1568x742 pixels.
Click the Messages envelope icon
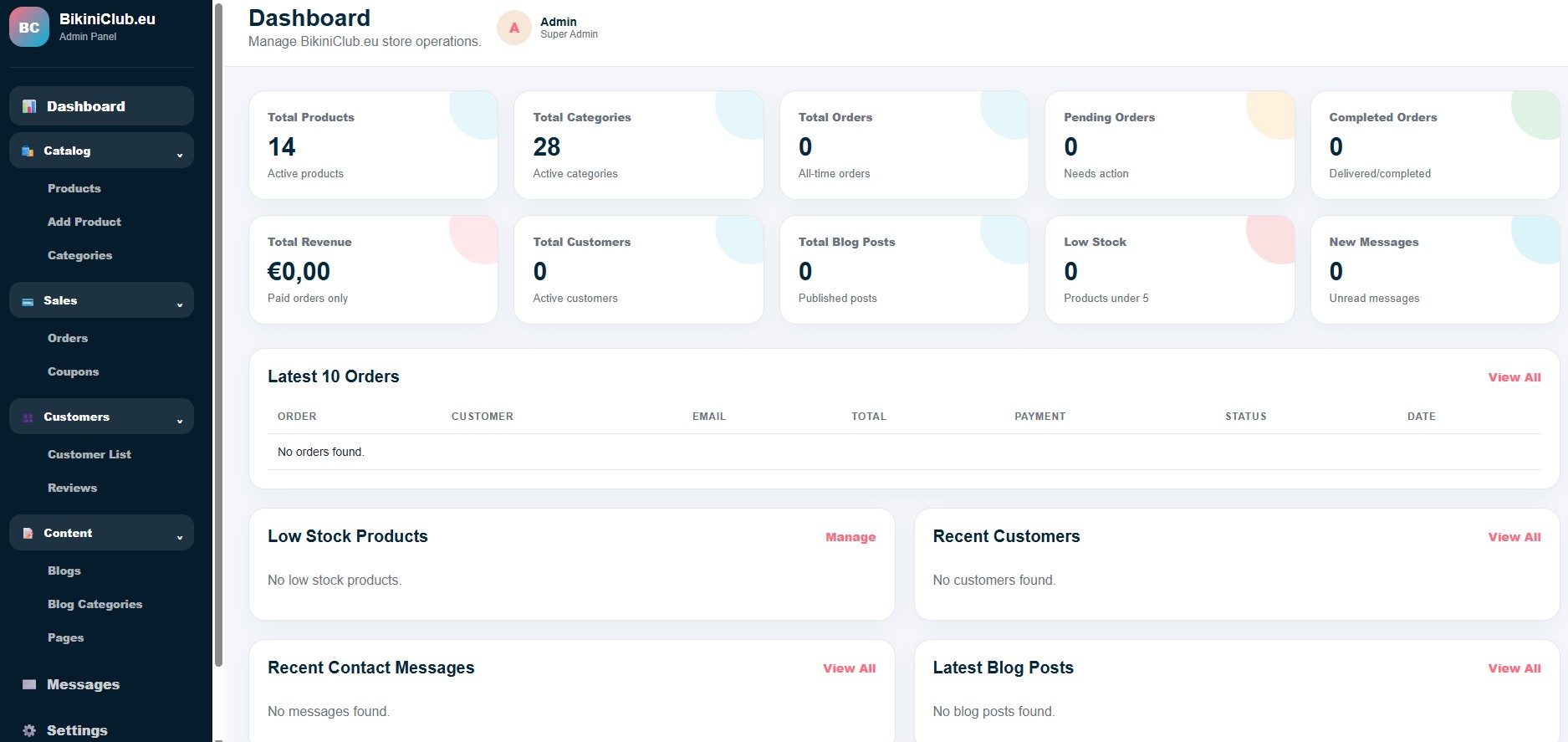[29, 684]
